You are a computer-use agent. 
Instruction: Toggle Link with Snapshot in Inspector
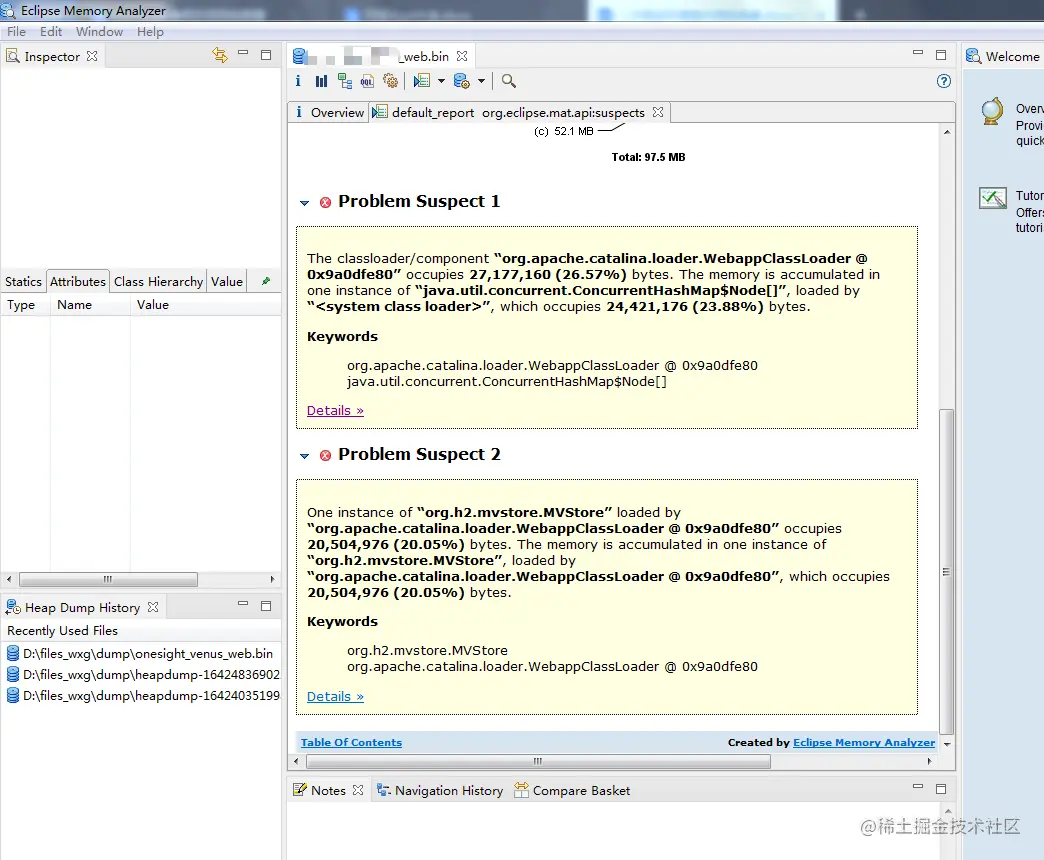coord(220,55)
